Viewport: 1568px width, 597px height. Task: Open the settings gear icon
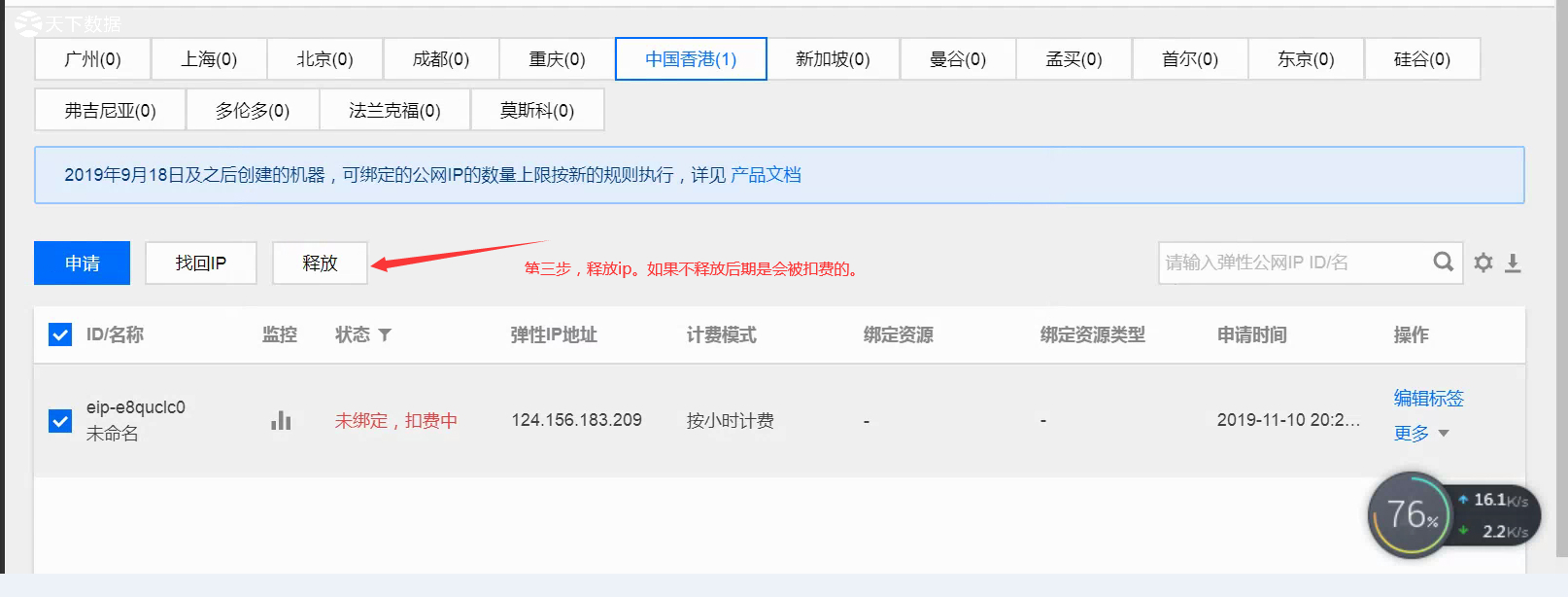(x=1483, y=263)
